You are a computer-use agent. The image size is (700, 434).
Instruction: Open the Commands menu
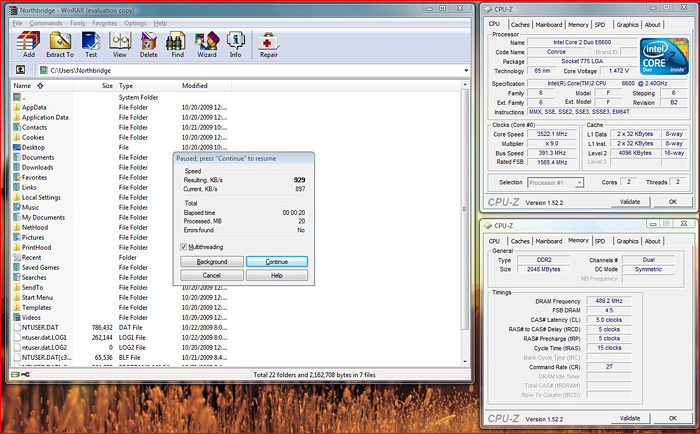(46, 23)
